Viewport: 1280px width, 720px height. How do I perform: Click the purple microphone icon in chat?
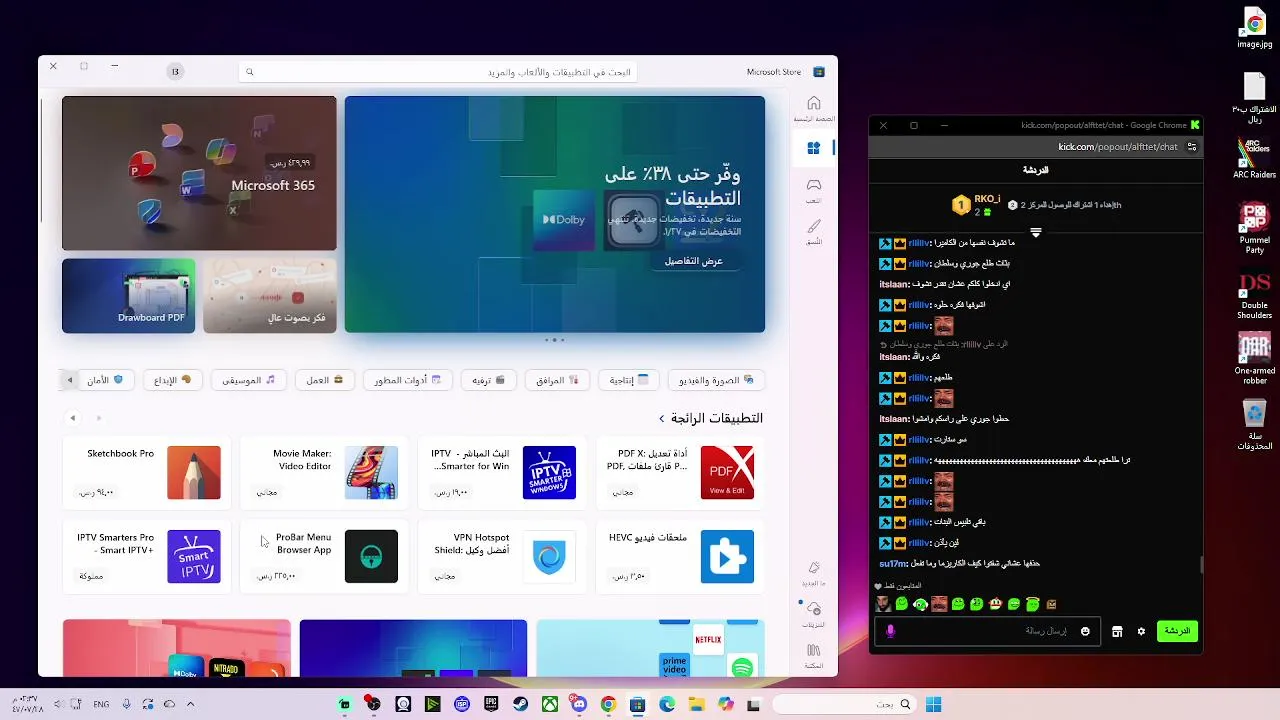(890, 631)
